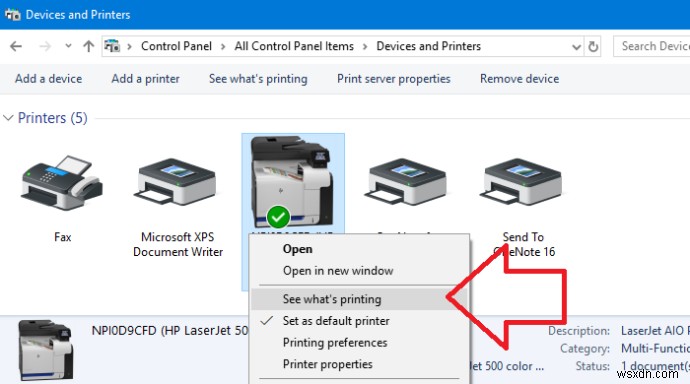Toggle Set as default printer option
This screenshot has height=384, width=690.
360,321
